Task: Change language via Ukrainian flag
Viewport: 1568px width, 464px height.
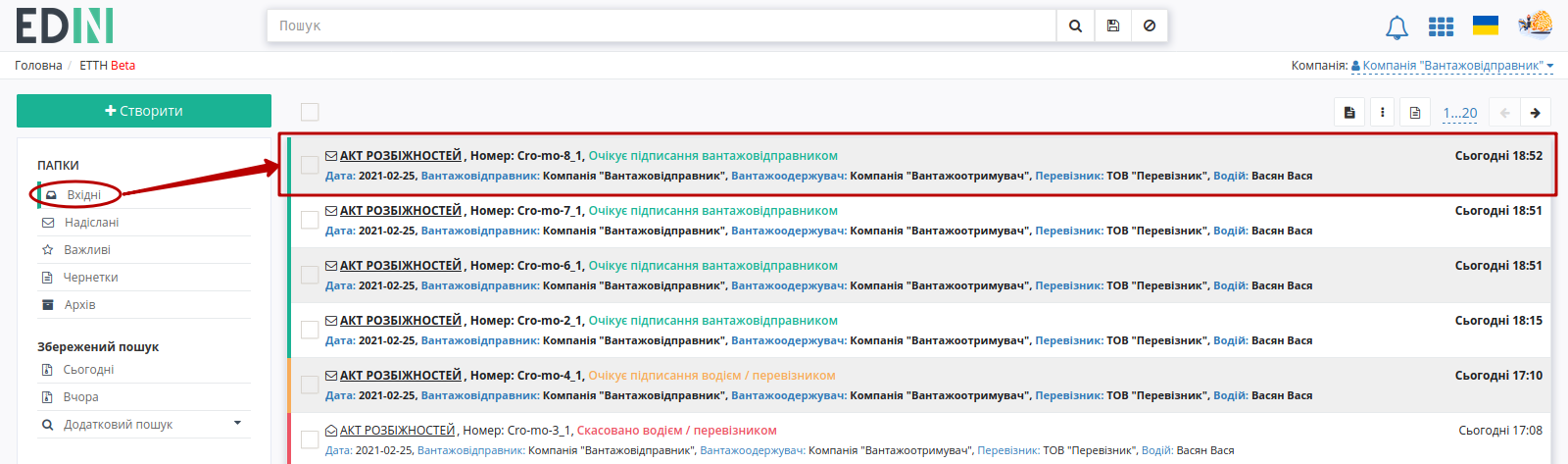Action: 1486,26
